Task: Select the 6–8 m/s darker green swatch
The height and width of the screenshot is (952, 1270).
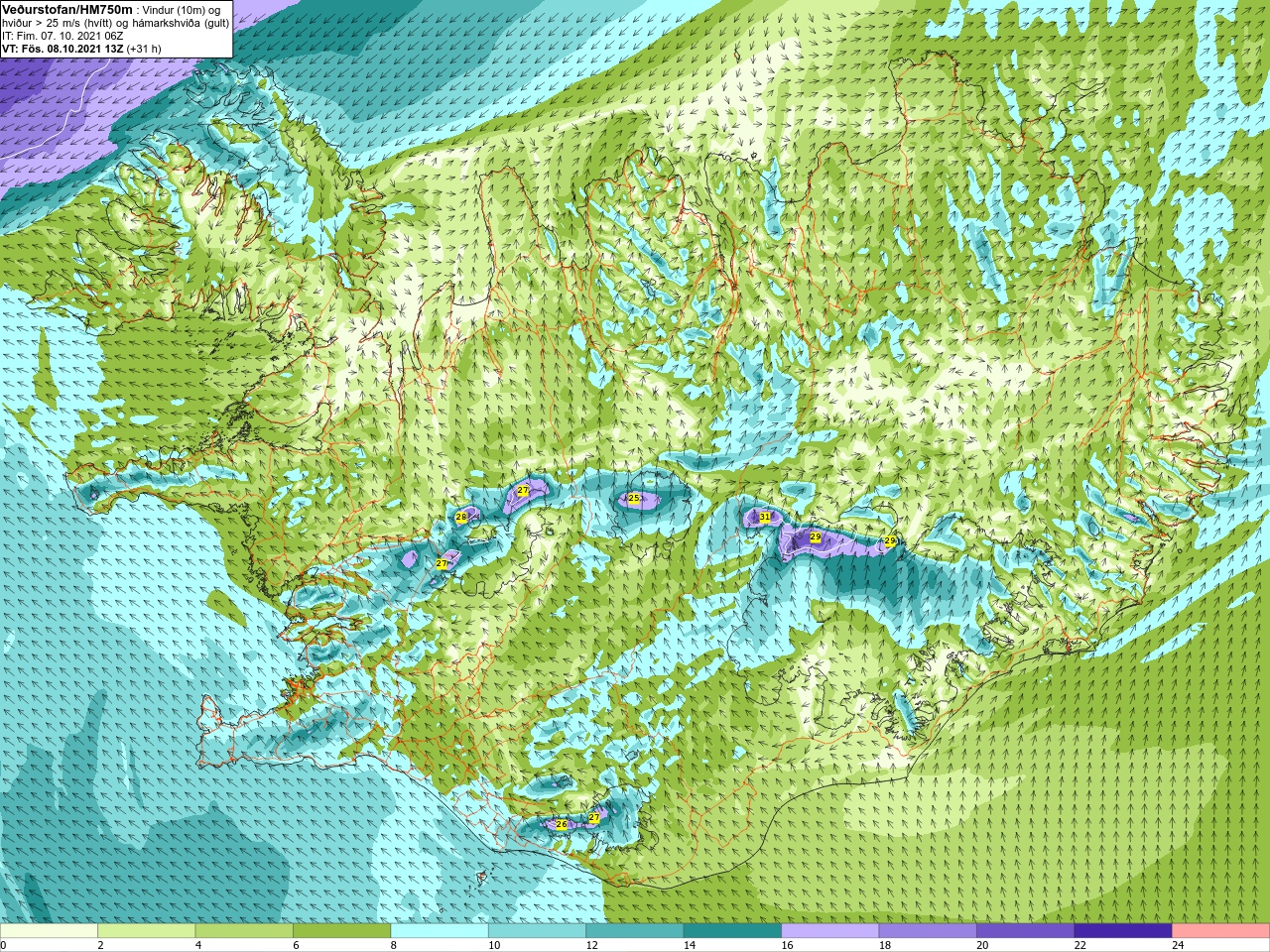Action: click(342, 931)
